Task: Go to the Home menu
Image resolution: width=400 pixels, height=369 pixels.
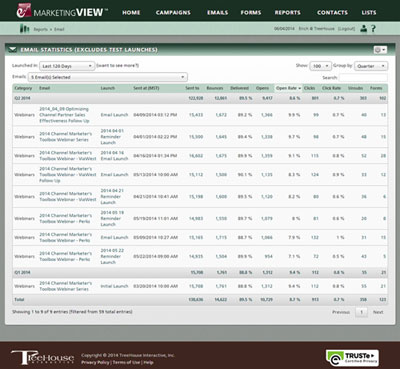Action: point(131,13)
